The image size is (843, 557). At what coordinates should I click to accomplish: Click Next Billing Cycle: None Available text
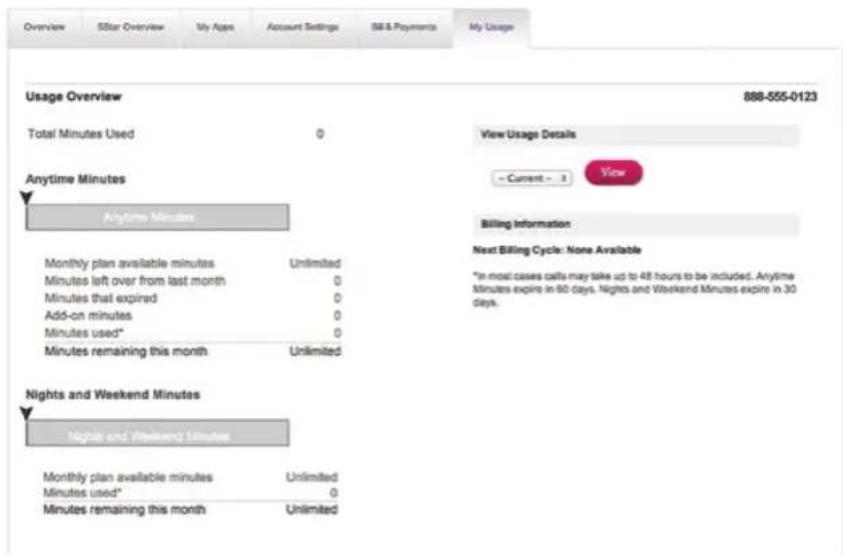[556, 250]
